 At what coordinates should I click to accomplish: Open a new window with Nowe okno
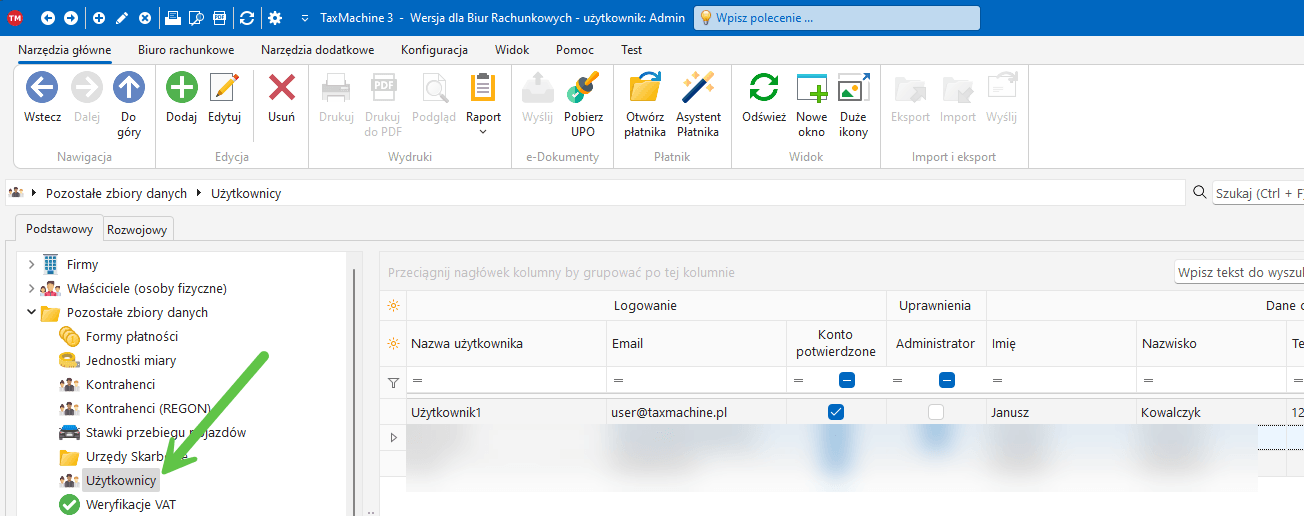(811, 90)
